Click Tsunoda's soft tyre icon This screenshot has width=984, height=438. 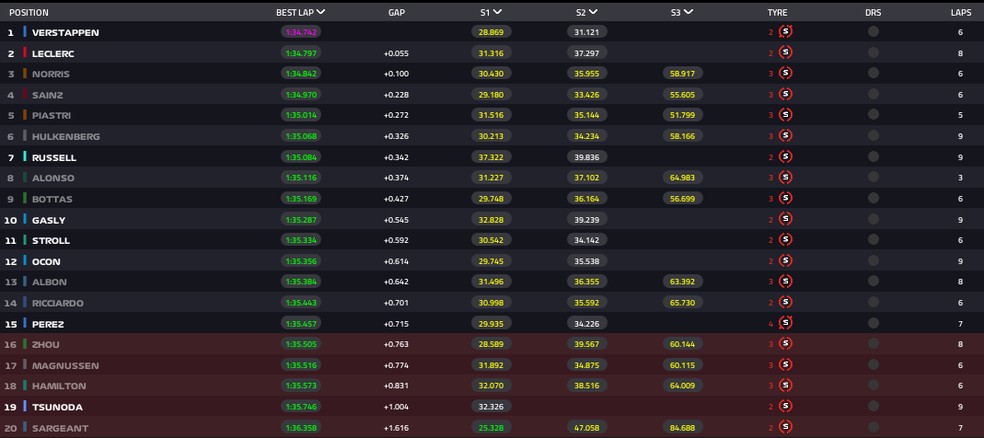tap(785, 406)
